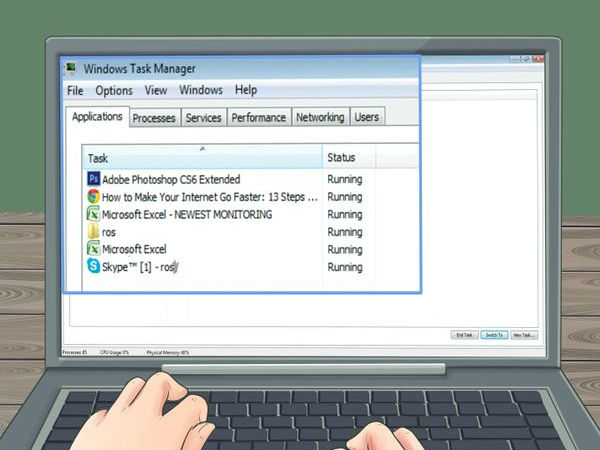Go to the Networking tab
The image size is (600, 450).
[320, 118]
